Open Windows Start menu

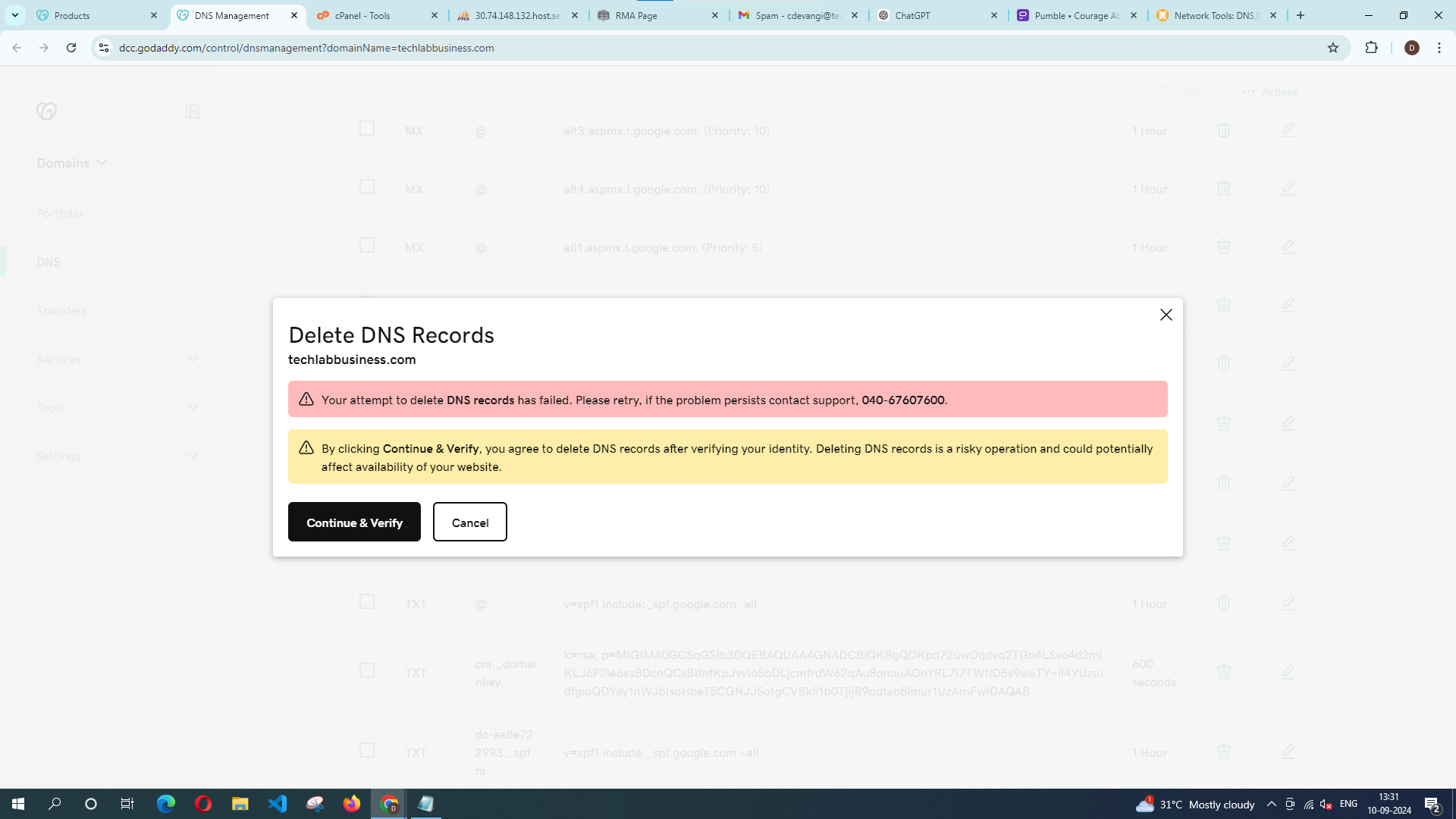coord(18,804)
